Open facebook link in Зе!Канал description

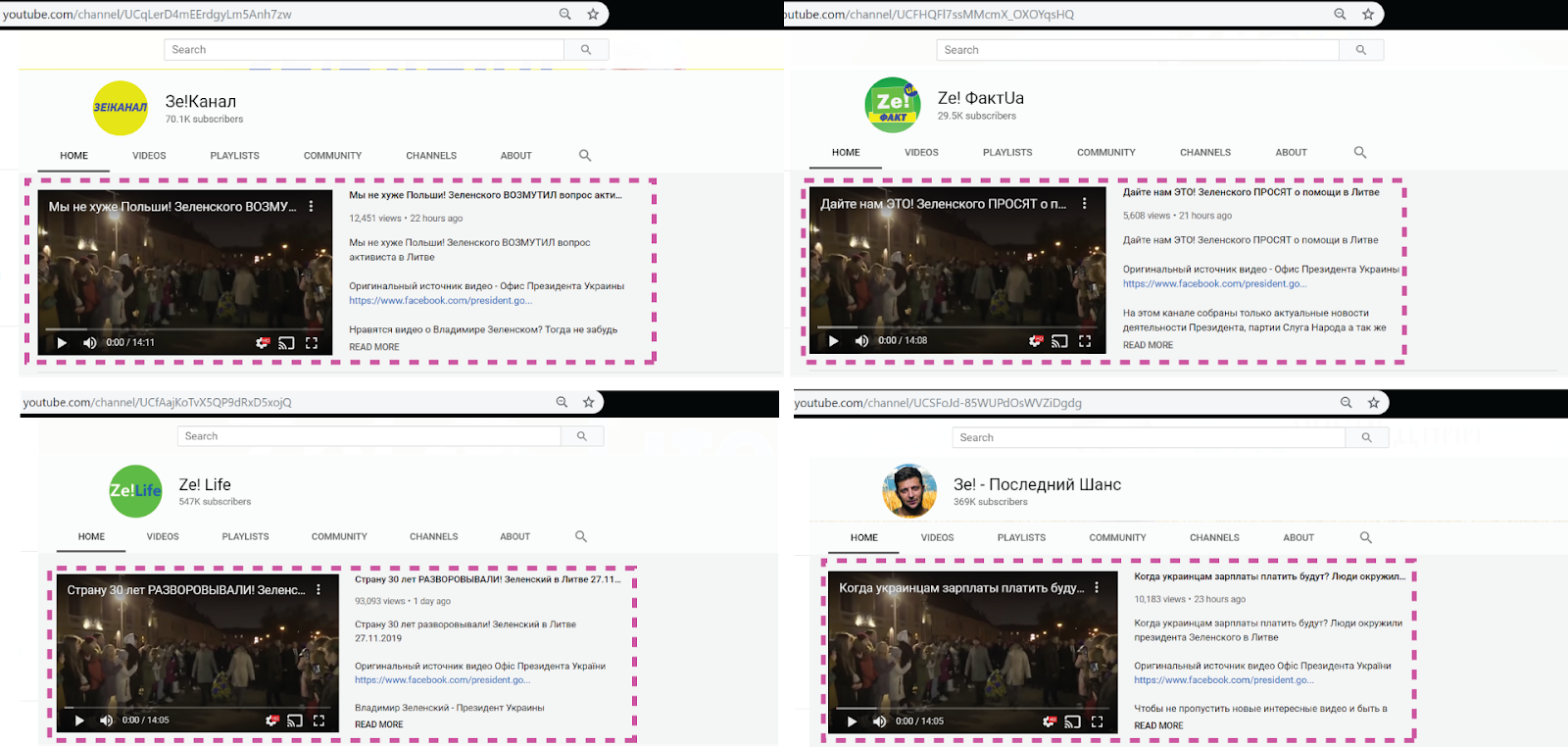(441, 301)
